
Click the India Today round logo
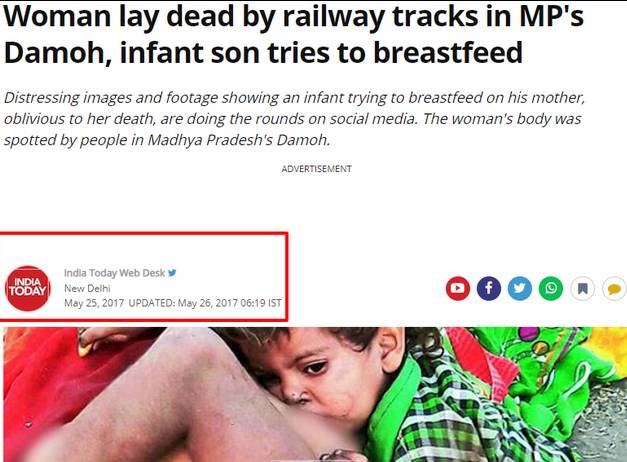(x=28, y=288)
